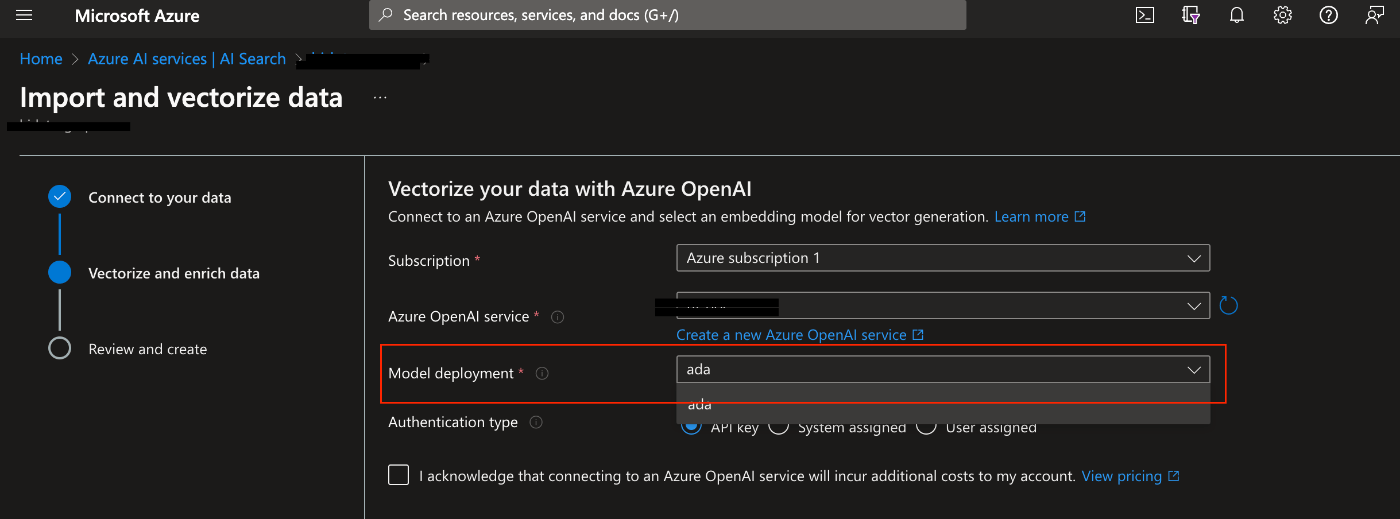Show info tooltip for Authentication type
This screenshot has width=1400, height=519.
[536, 422]
